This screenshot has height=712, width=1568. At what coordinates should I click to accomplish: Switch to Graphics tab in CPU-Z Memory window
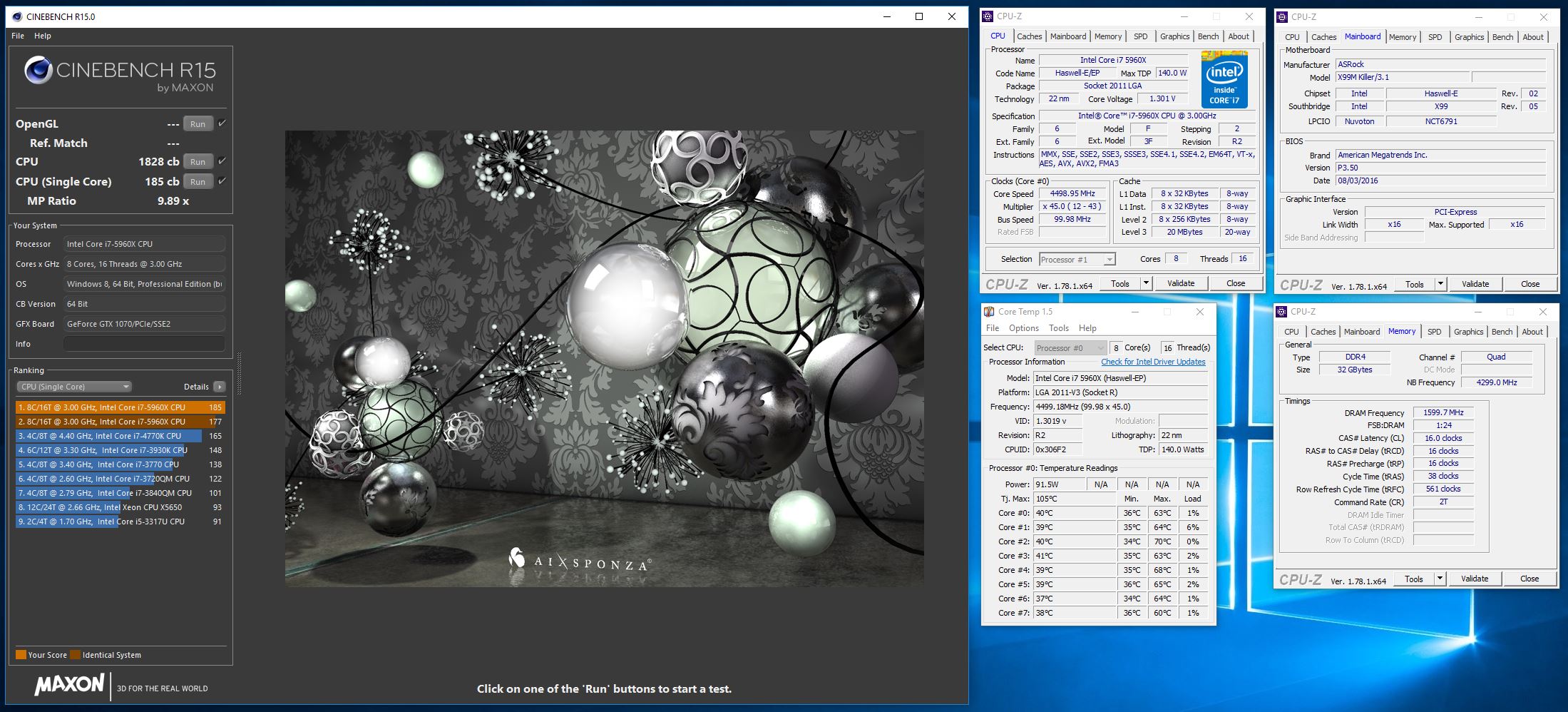(1468, 332)
